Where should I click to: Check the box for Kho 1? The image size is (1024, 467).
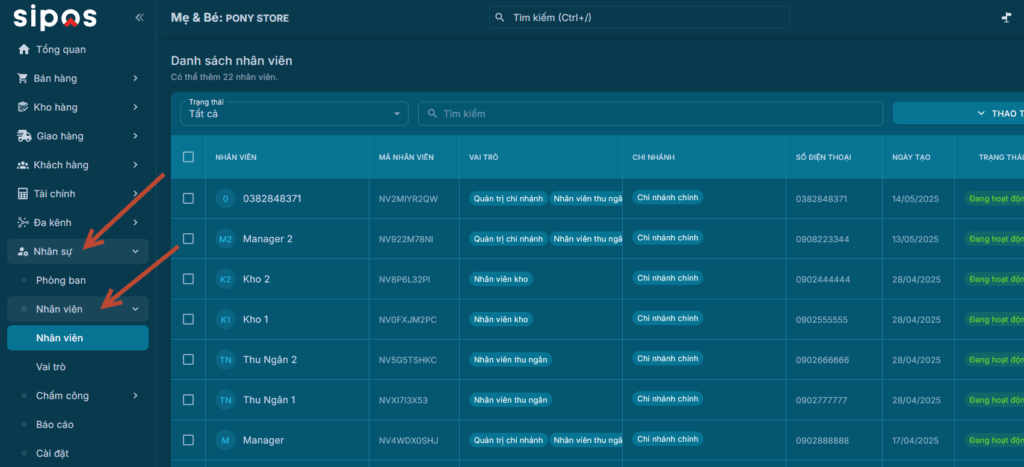[188, 319]
